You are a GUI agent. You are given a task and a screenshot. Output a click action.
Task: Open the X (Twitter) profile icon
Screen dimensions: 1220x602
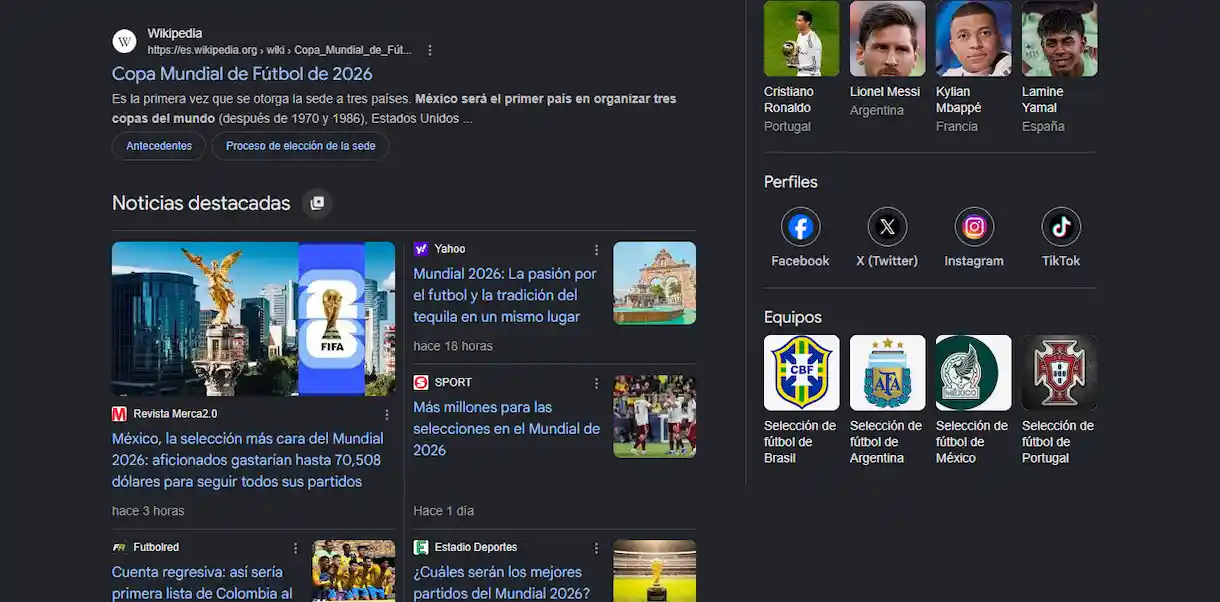[887, 227]
